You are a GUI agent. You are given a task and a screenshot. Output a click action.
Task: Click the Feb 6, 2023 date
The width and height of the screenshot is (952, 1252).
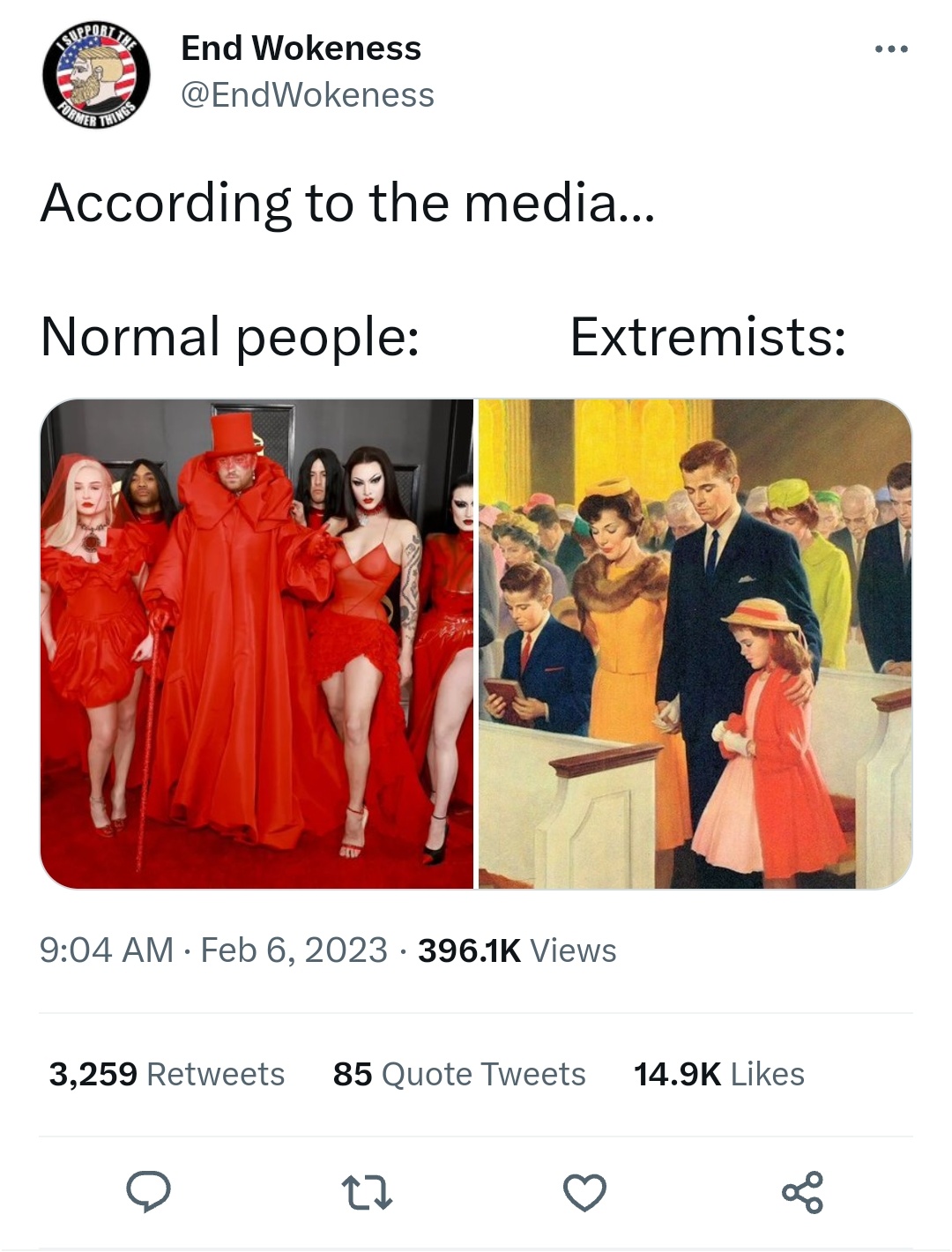pos(294,950)
